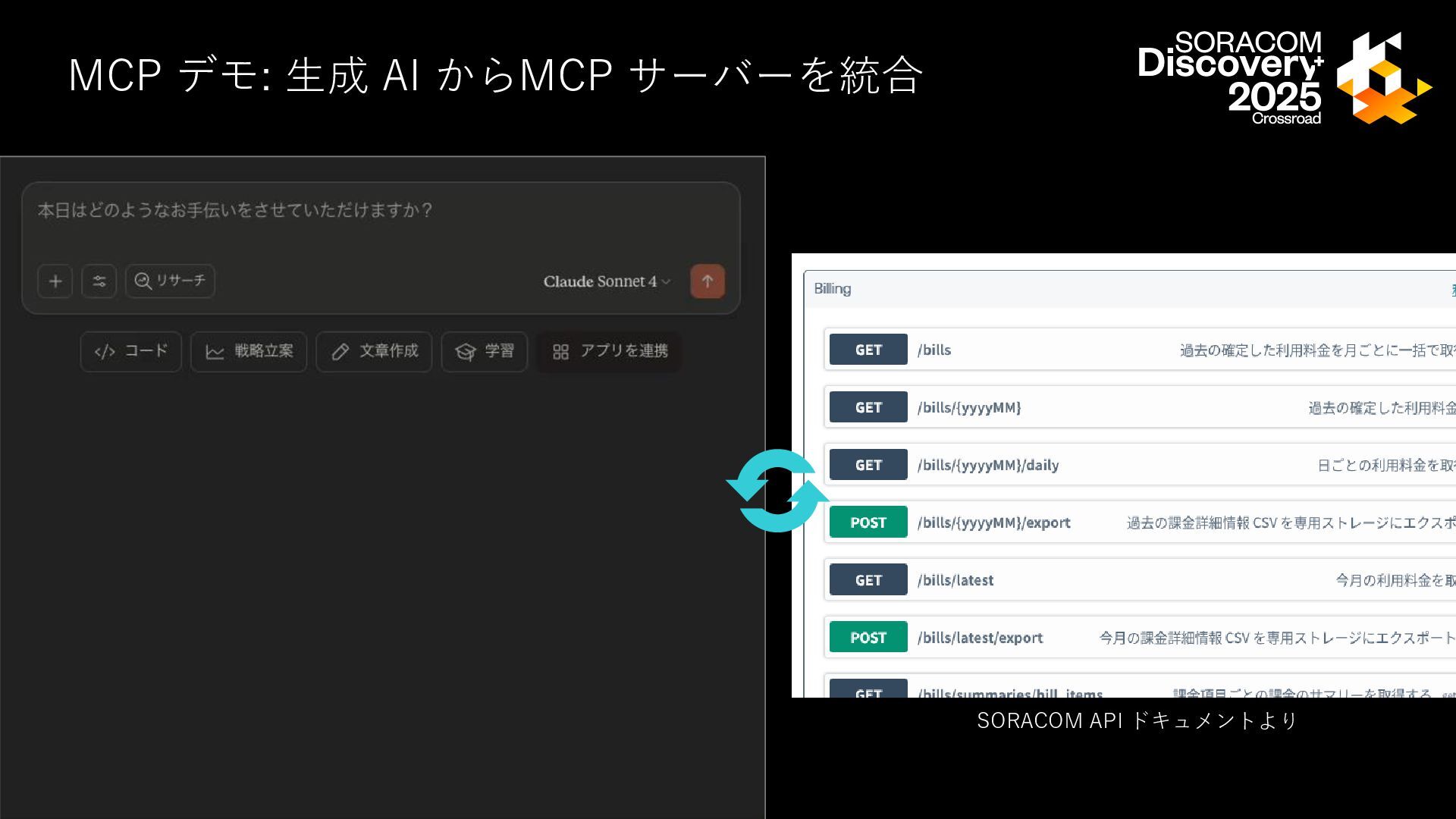Image resolution: width=1456 pixels, height=819 pixels.
Task: Click the orange send arrow button
Action: click(x=708, y=281)
